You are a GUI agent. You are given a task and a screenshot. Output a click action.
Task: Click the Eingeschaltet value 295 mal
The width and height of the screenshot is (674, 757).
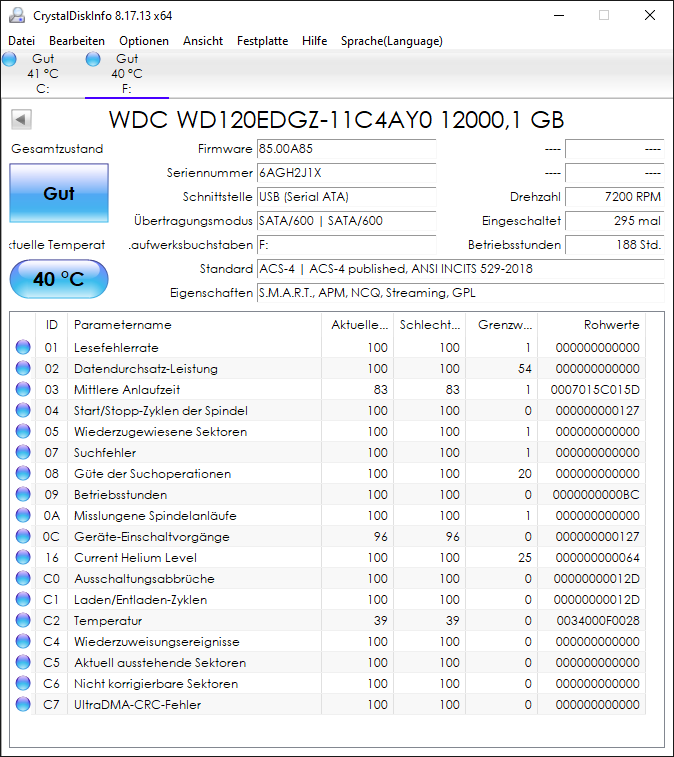pyautogui.click(x=615, y=221)
